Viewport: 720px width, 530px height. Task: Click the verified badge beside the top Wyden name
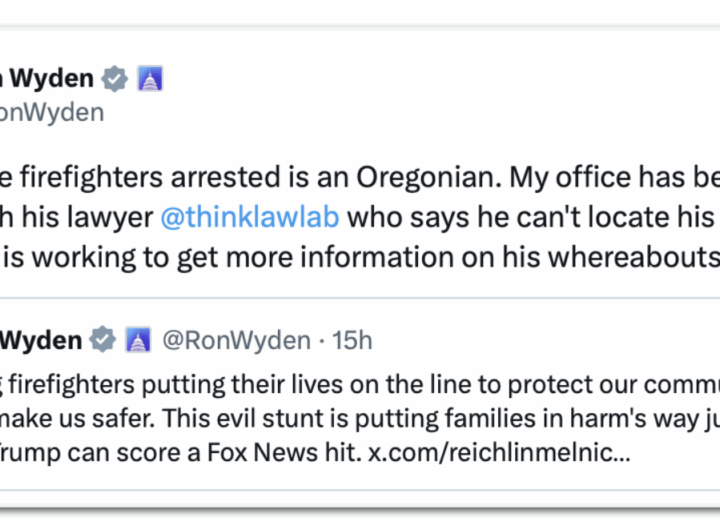[116, 79]
